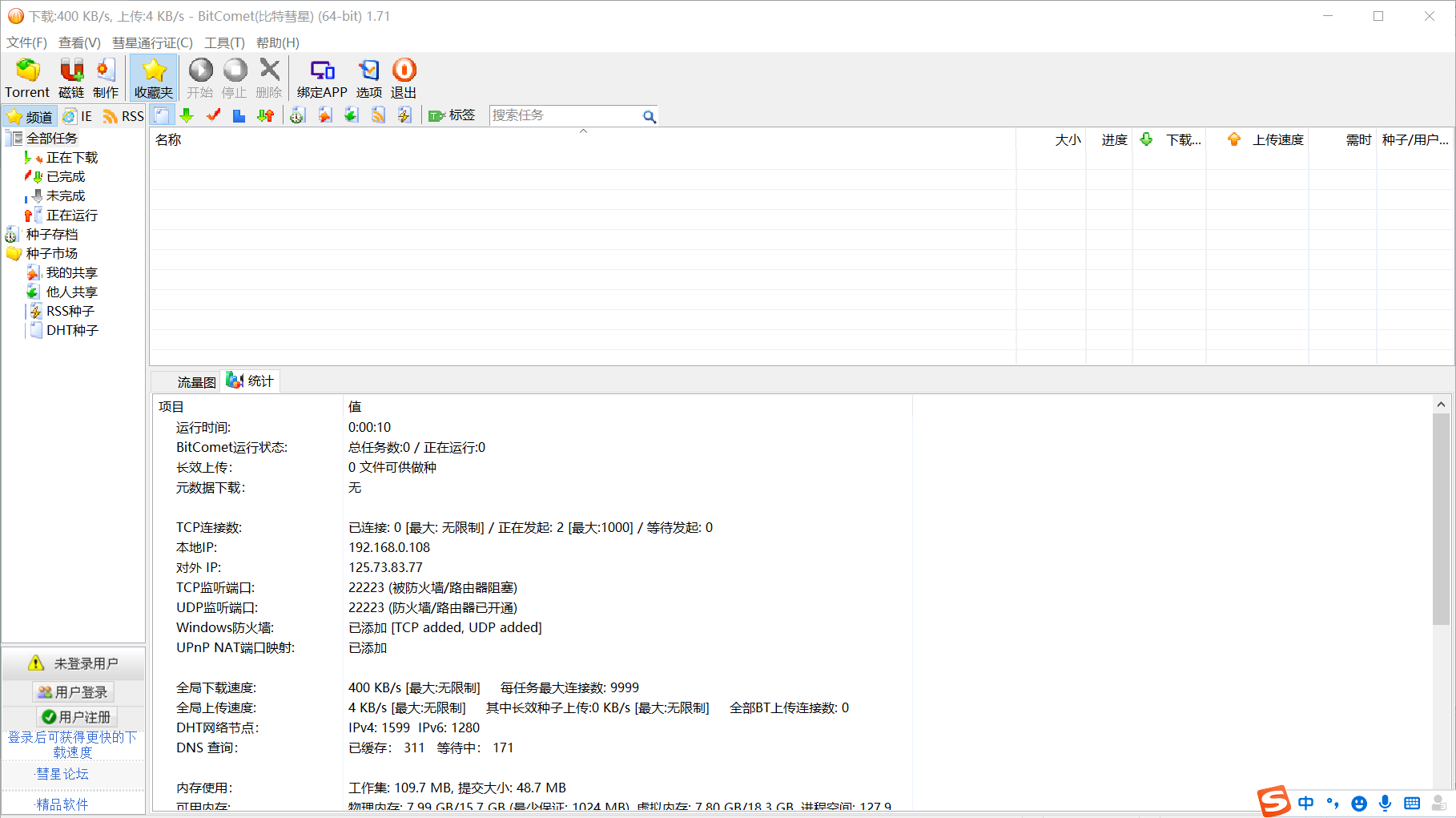Viewport: 1456px width, 818px height.
Task: Filter tasks by active up-down arrows icon
Action: [266, 115]
